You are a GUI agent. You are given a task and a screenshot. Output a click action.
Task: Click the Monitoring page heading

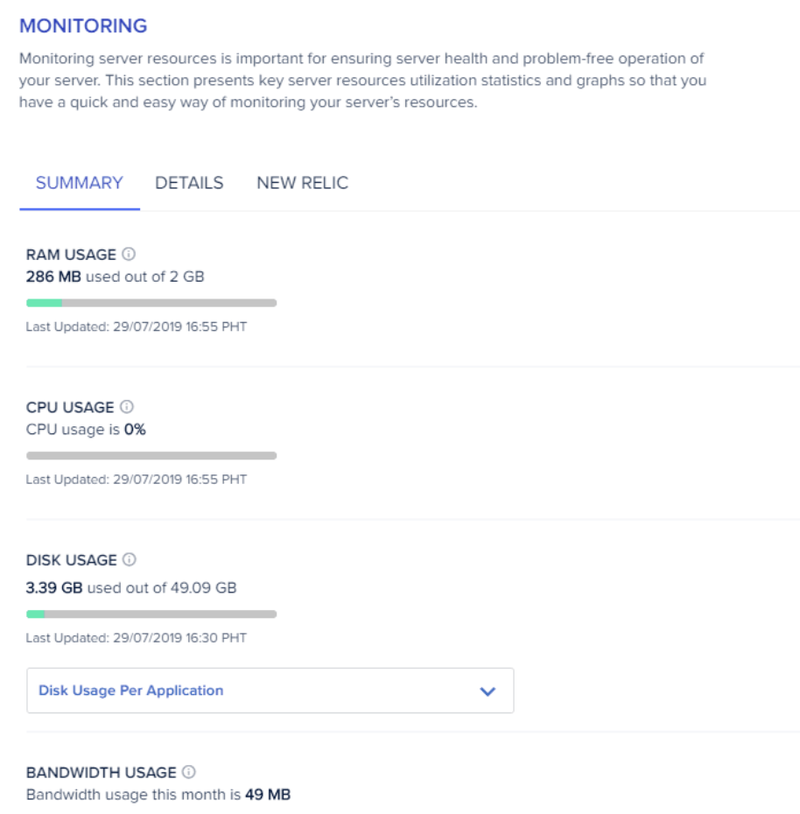pyautogui.click(x=83, y=26)
